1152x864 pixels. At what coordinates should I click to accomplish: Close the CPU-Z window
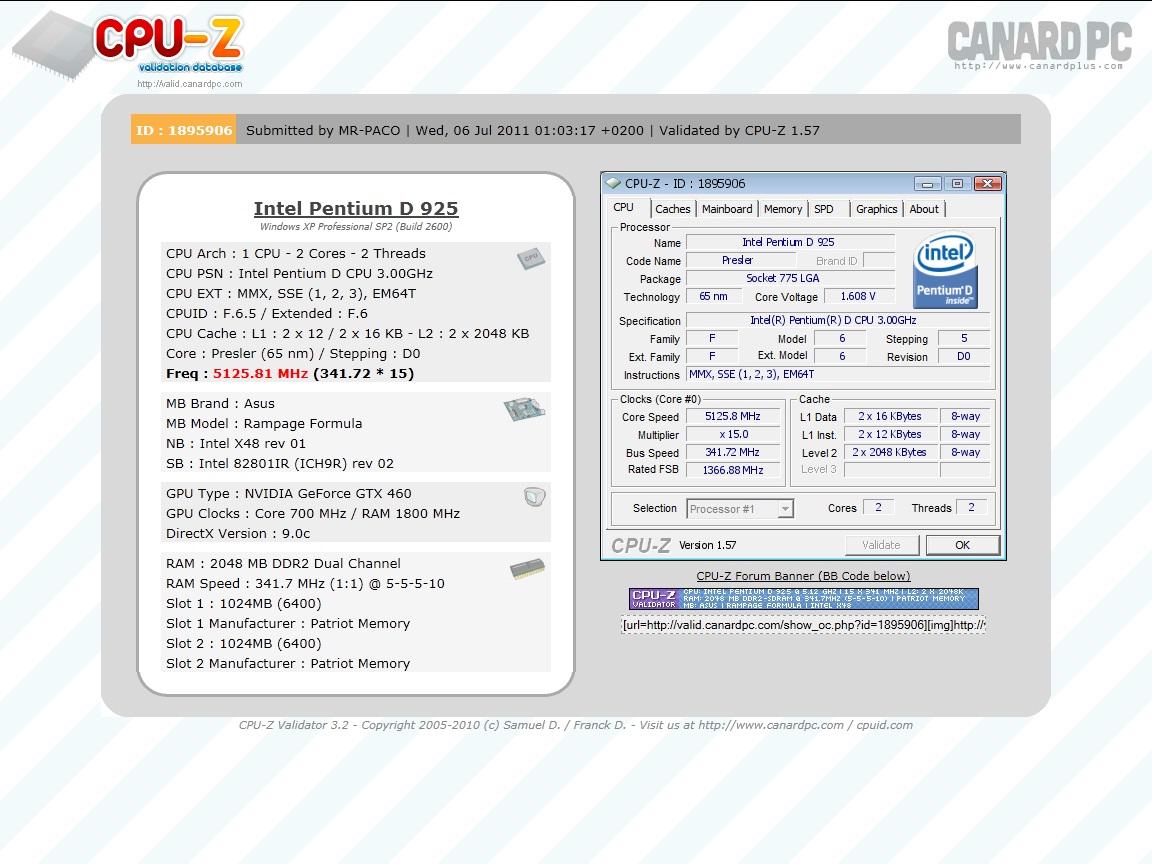[987, 184]
